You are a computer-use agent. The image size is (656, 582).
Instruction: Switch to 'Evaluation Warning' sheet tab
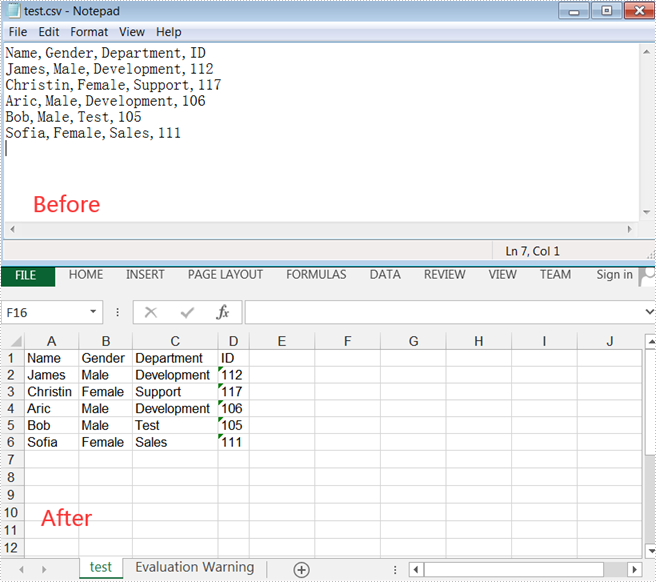(195, 567)
